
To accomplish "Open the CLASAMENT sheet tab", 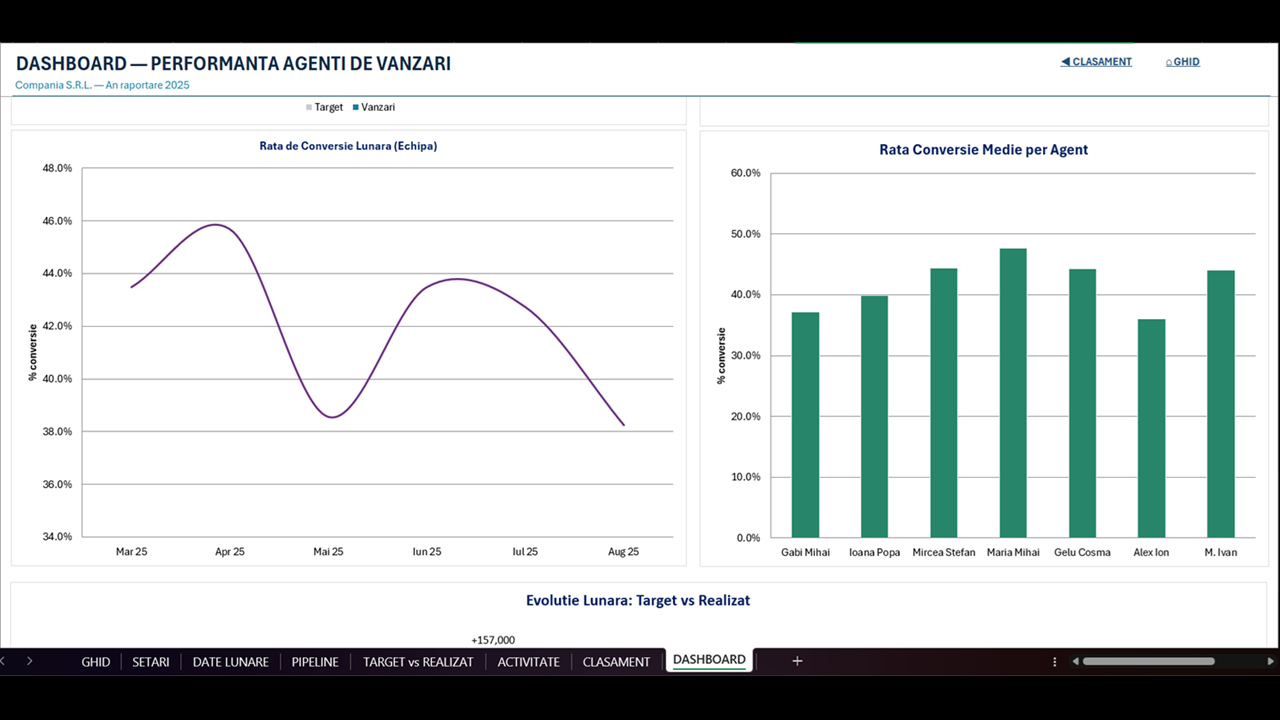I will pos(616,662).
